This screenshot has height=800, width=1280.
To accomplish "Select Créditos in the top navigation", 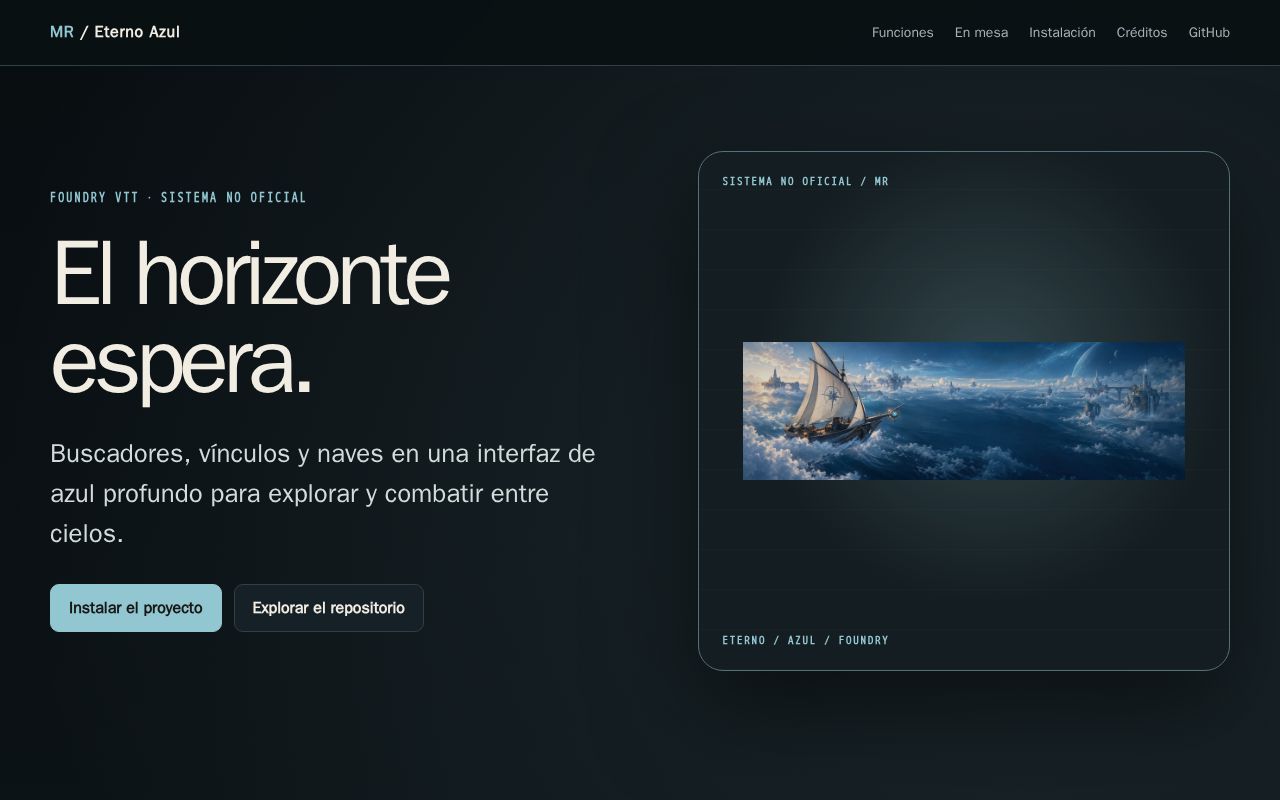I will coord(1142,33).
